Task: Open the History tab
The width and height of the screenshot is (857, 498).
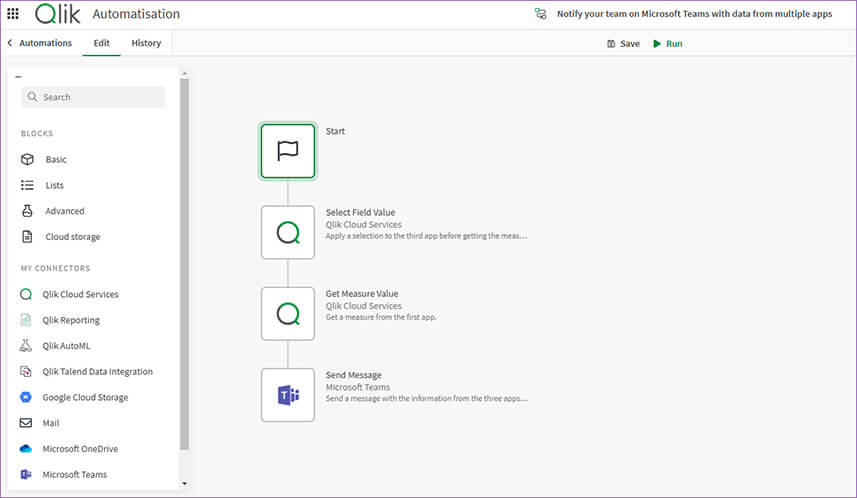Action: (146, 43)
